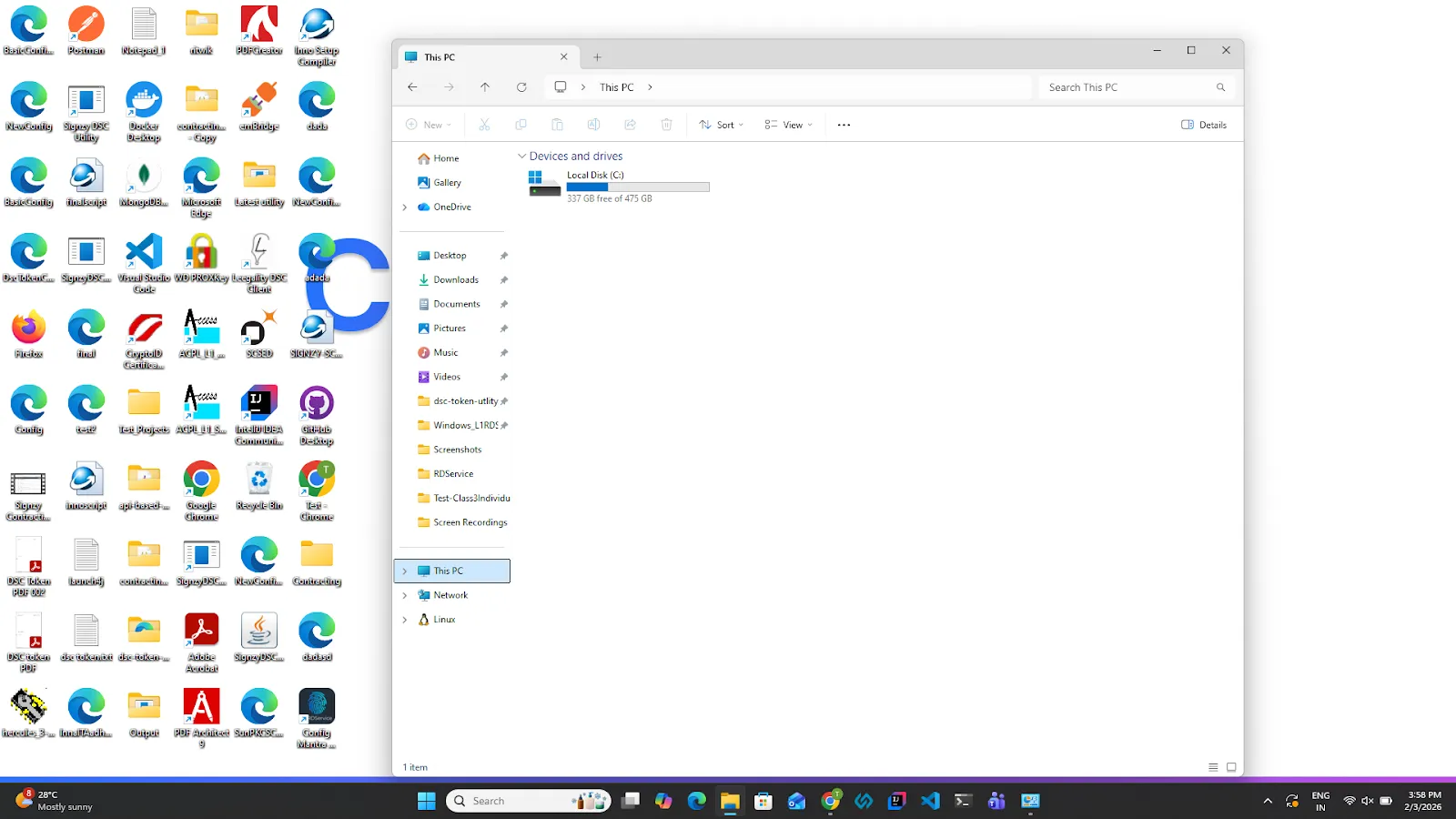This screenshot has width=1456, height=819.
Task: Go back using the File Explorer back arrow
Action: click(x=412, y=87)
